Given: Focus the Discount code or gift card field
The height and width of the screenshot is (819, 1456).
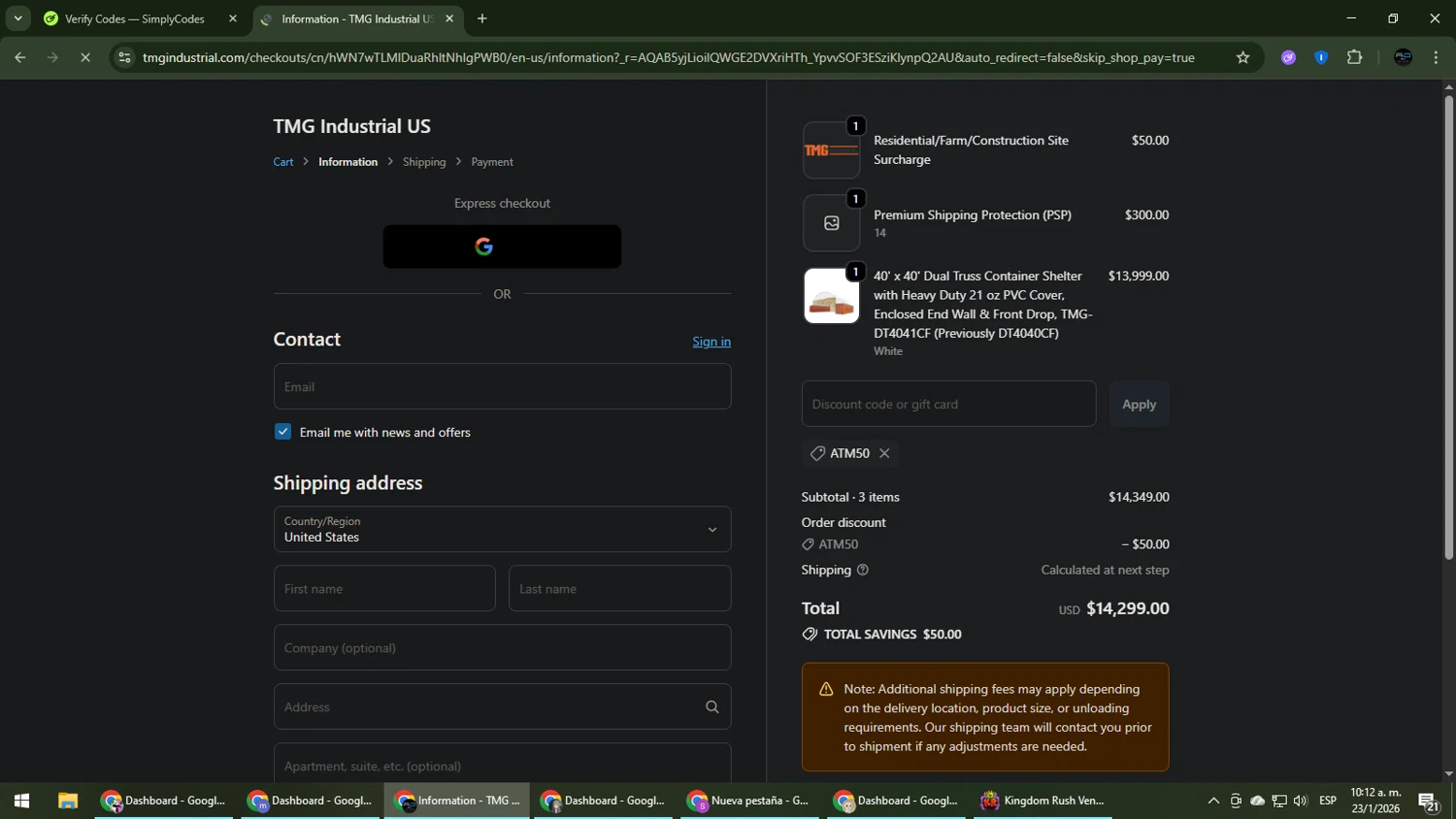Looking at the screenshot, I should coord(948,404).
